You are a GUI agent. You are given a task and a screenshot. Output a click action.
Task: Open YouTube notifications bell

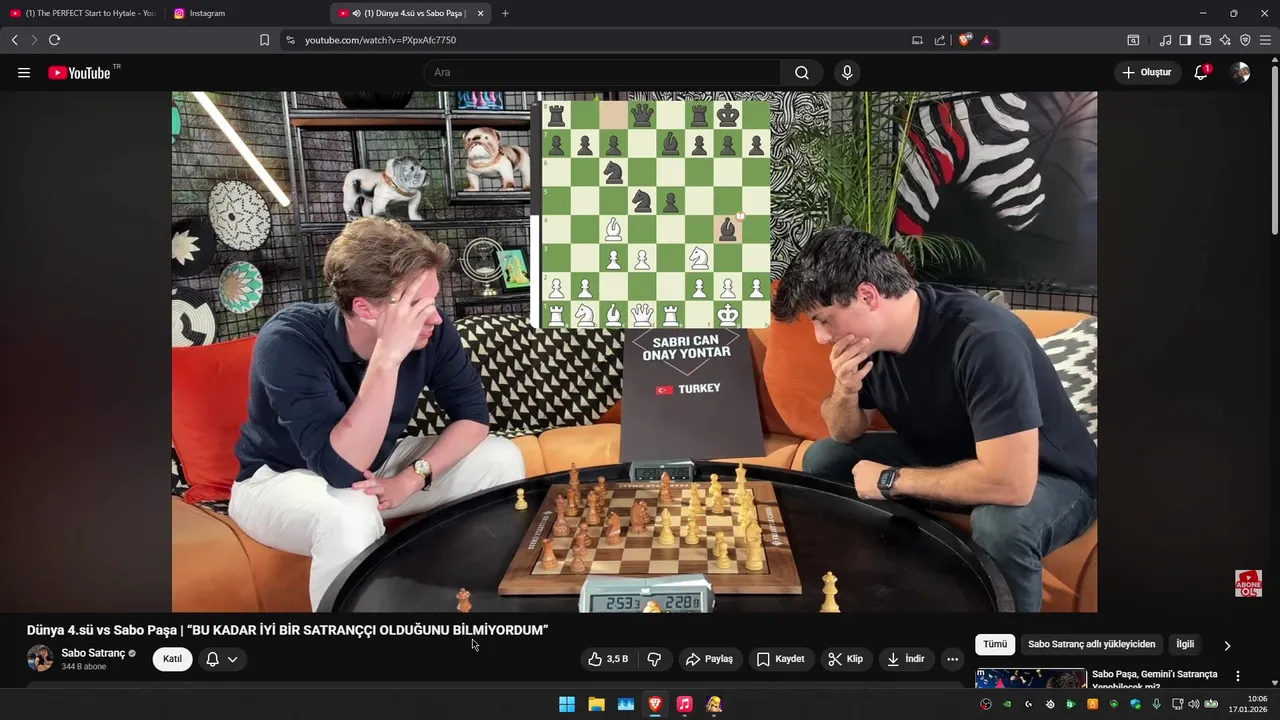click(x=1201, y=73)
